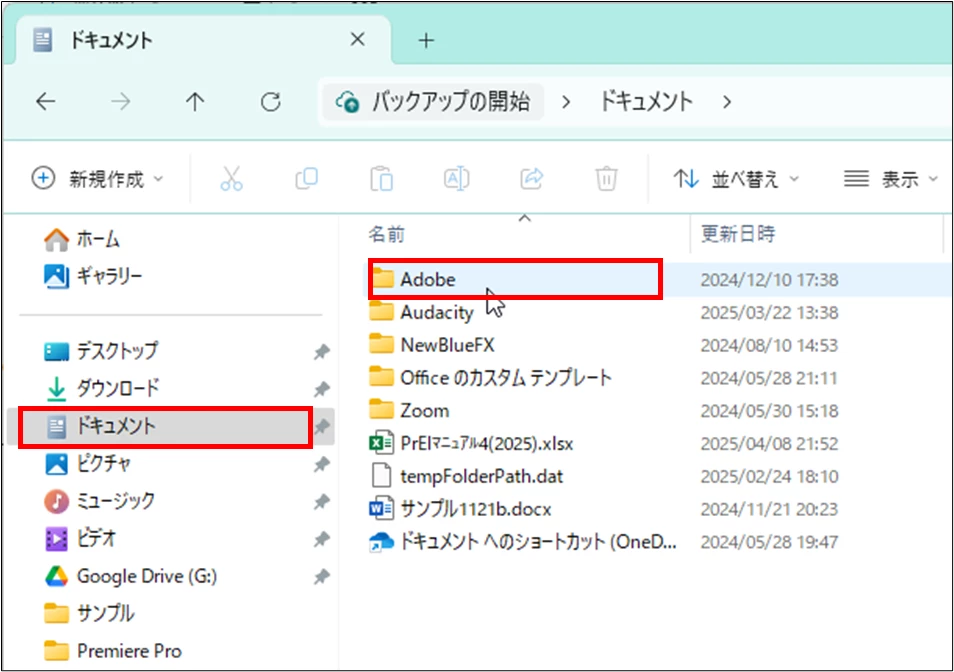Open サンプル folder in sidebar
The image size is (954, 672).
pyautogui.click(x=89, y=613)
